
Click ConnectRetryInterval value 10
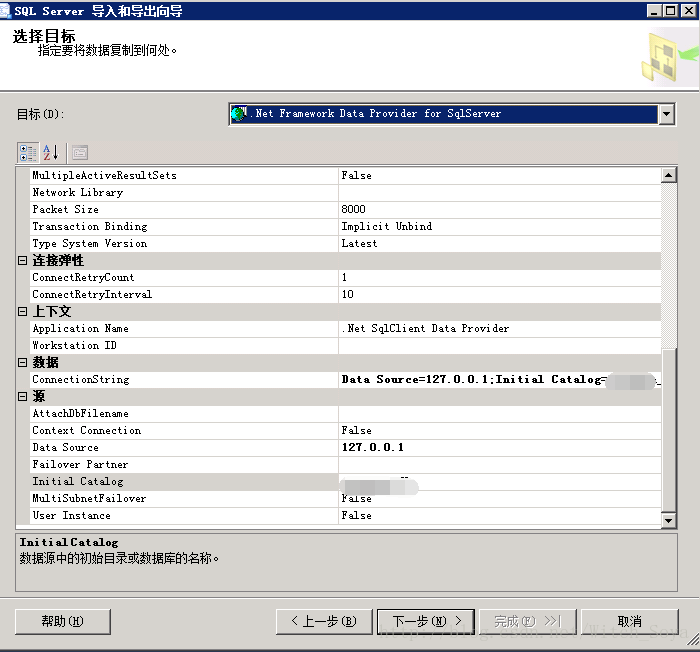coord(500,294)
